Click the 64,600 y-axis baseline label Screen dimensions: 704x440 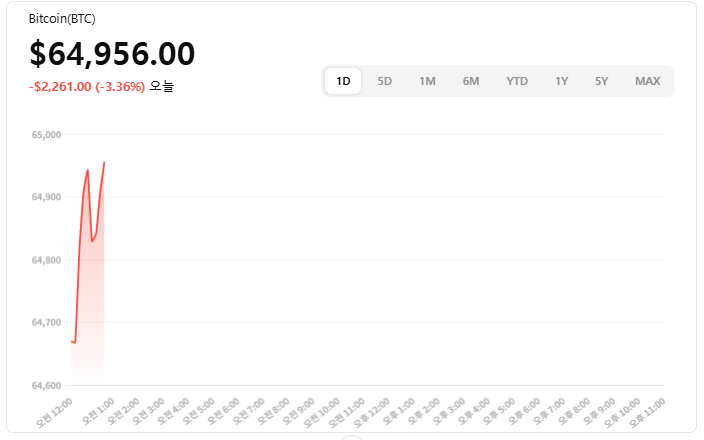47,385
